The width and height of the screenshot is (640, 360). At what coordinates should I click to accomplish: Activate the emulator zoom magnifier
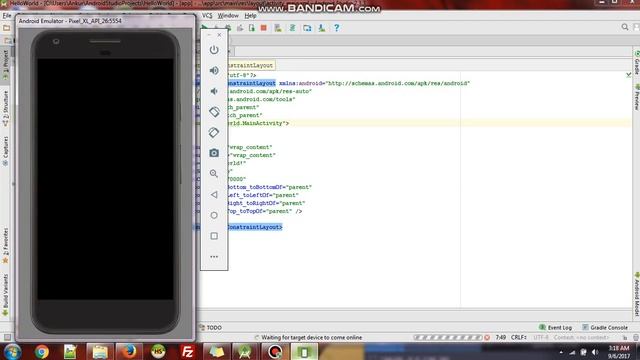pos(214,174)
